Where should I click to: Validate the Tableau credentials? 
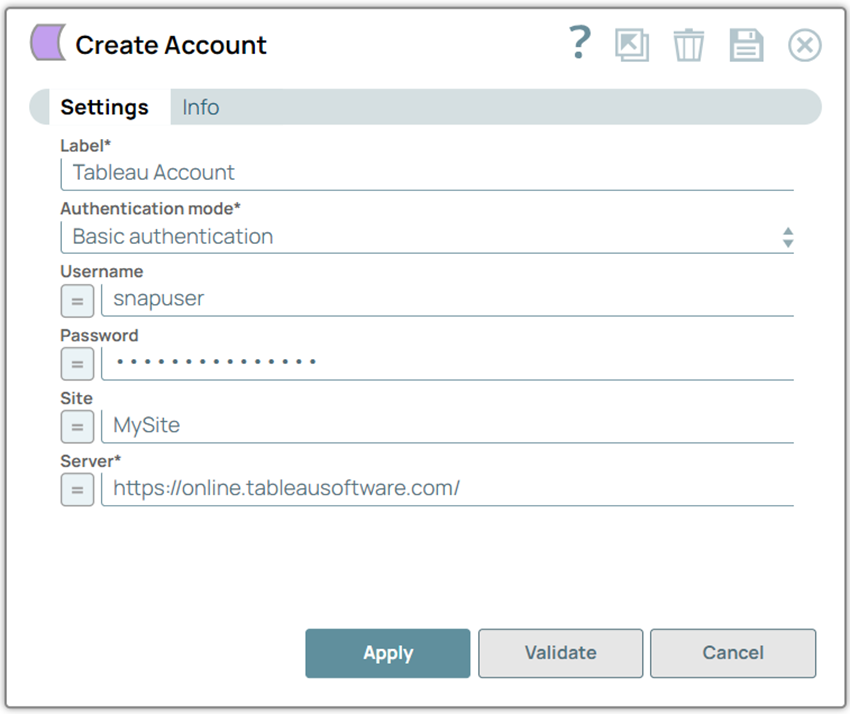coord(560,653)
